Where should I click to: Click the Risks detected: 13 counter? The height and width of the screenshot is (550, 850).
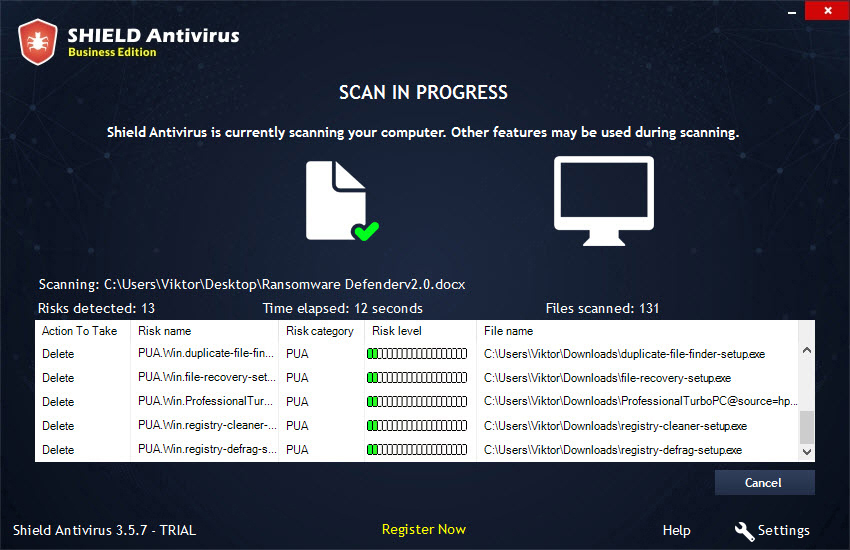coord(96,308)
